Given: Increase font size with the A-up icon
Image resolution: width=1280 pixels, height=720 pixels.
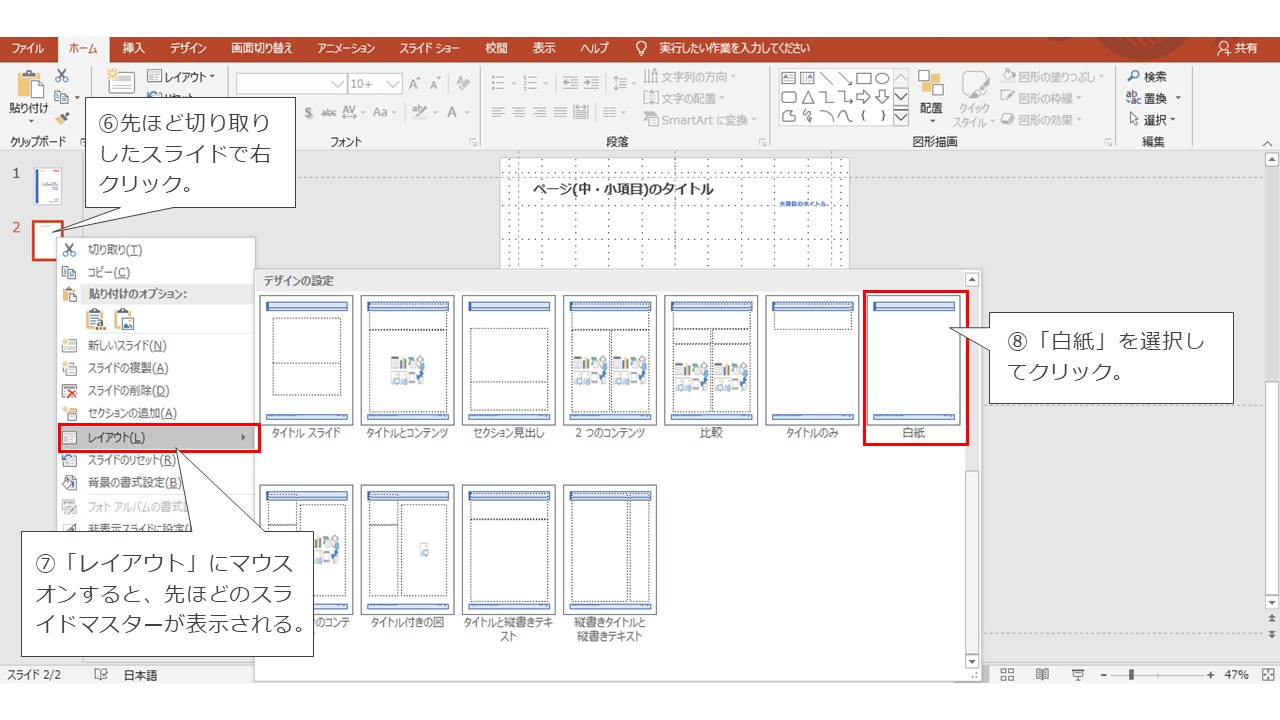Looking at the screenshot, I should [x=415, y=84].
